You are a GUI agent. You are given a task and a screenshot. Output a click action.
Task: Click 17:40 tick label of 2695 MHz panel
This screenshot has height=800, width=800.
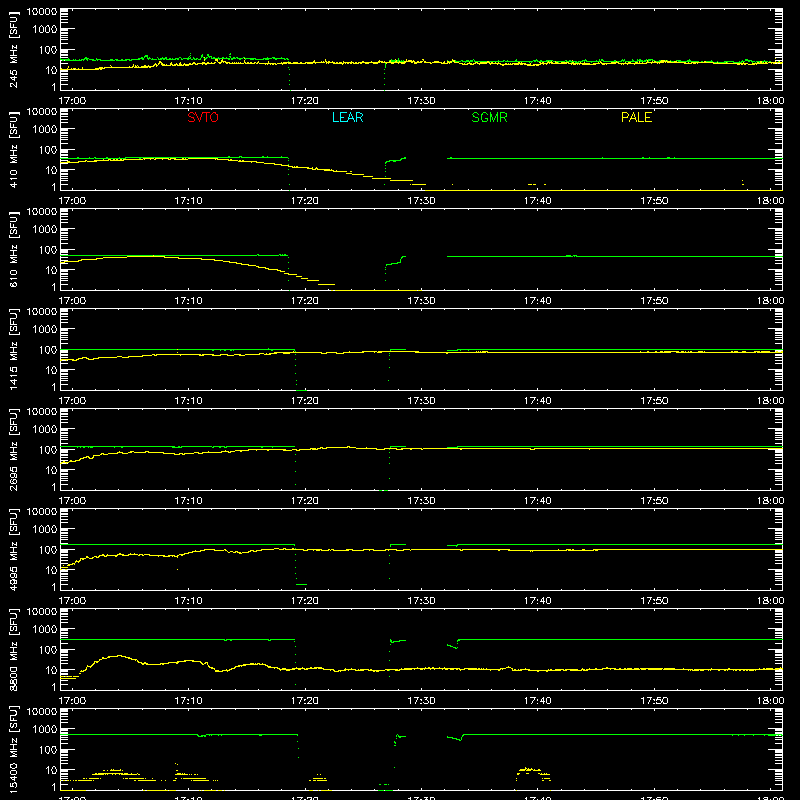[538, 501]
